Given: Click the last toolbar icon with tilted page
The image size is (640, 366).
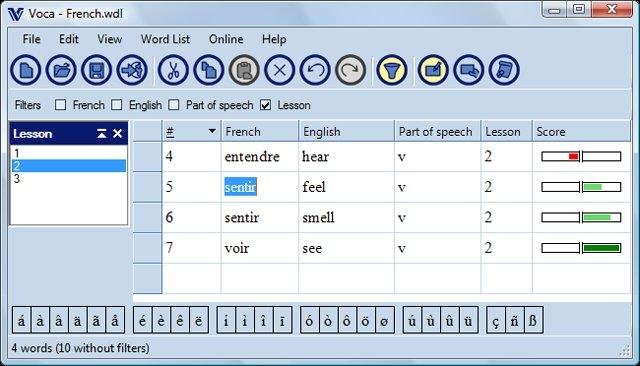Looking at the screenshot, I should click(504, 70).
